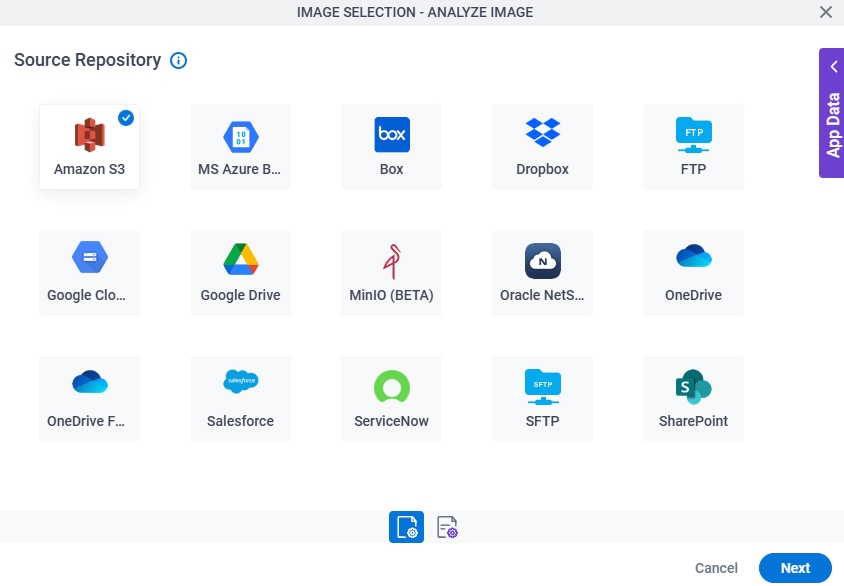Click the Cancel button
The image size is (844, 586).
coord(716,568)
